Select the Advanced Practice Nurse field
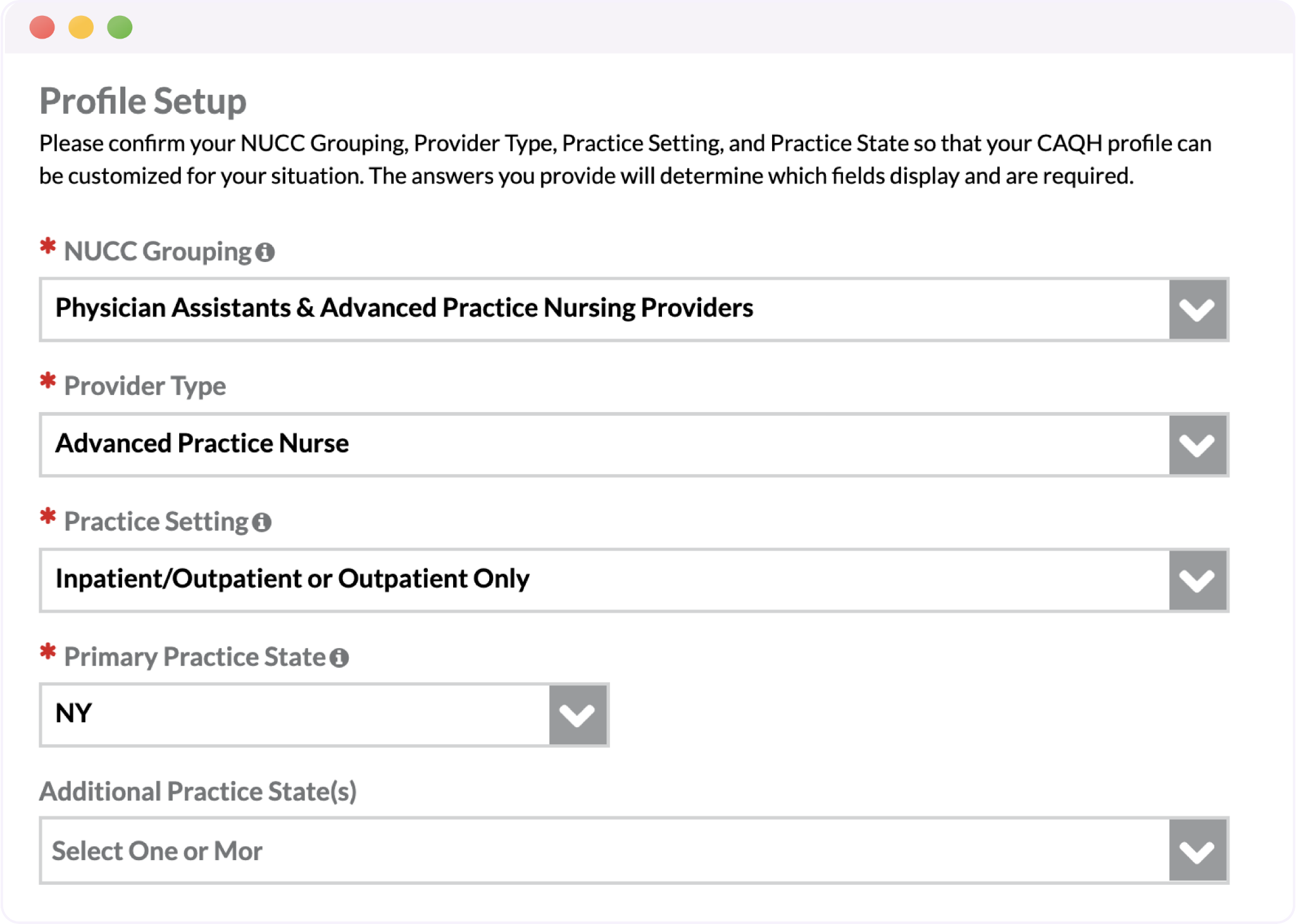The width and height of the screenshot is (1296, 924). click(x=634, y=445)
